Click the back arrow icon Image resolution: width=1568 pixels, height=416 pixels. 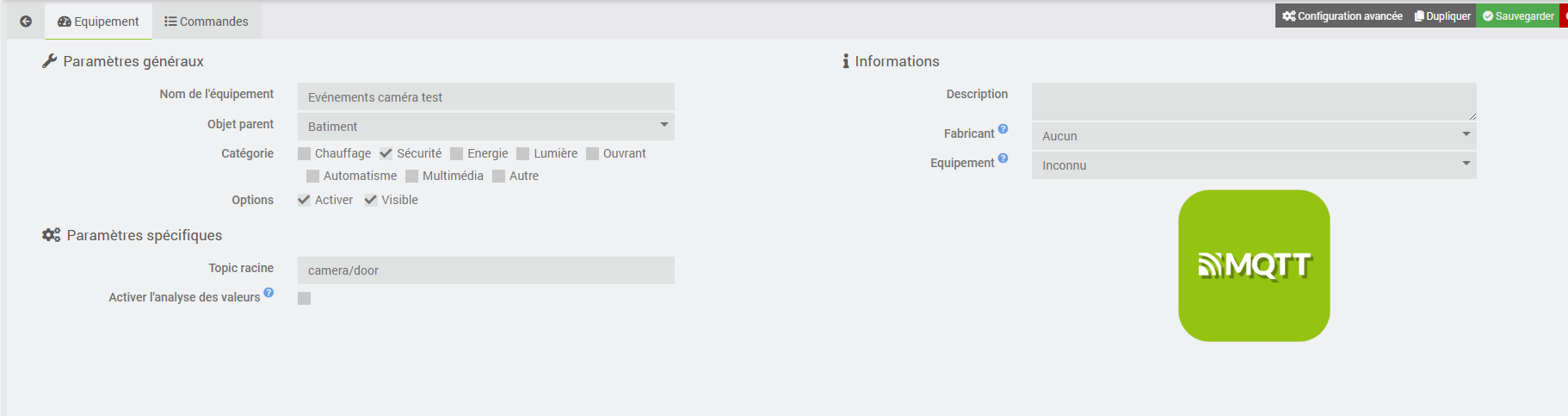pyautogui.click(x=26, y=22)
